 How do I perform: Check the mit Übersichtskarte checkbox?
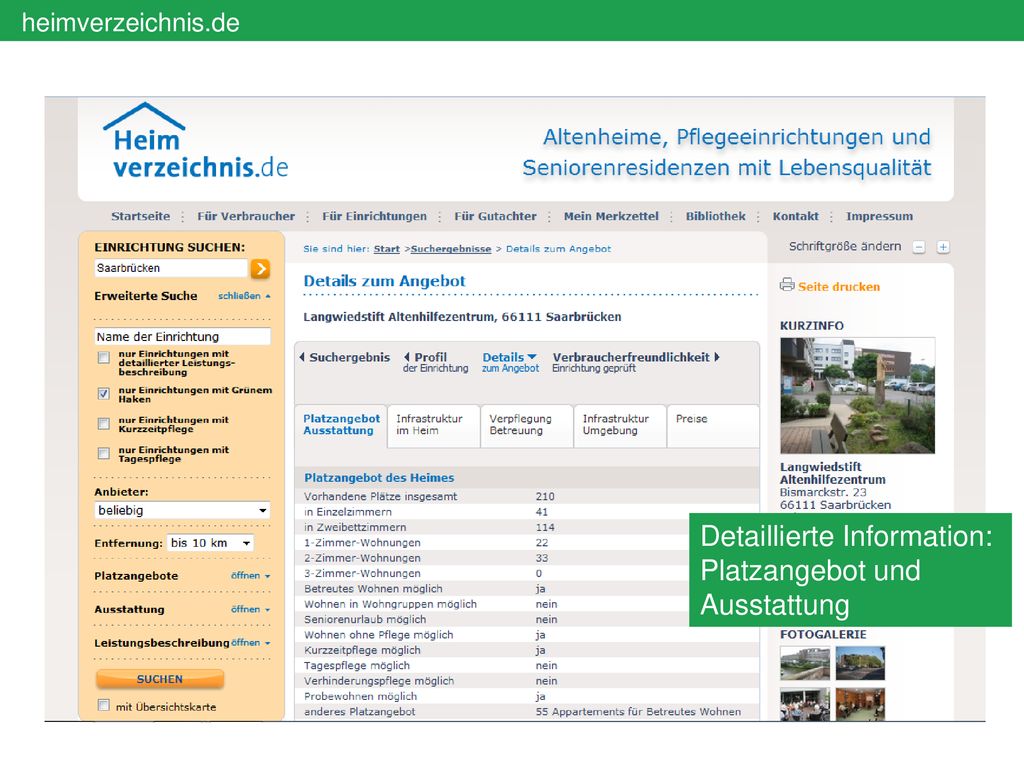click(103, 705)
